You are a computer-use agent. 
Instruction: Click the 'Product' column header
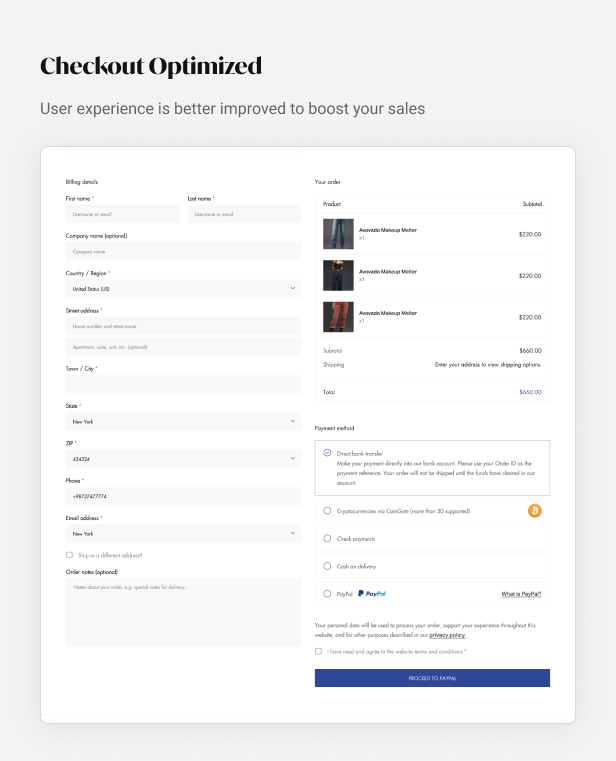coord(332,204)
